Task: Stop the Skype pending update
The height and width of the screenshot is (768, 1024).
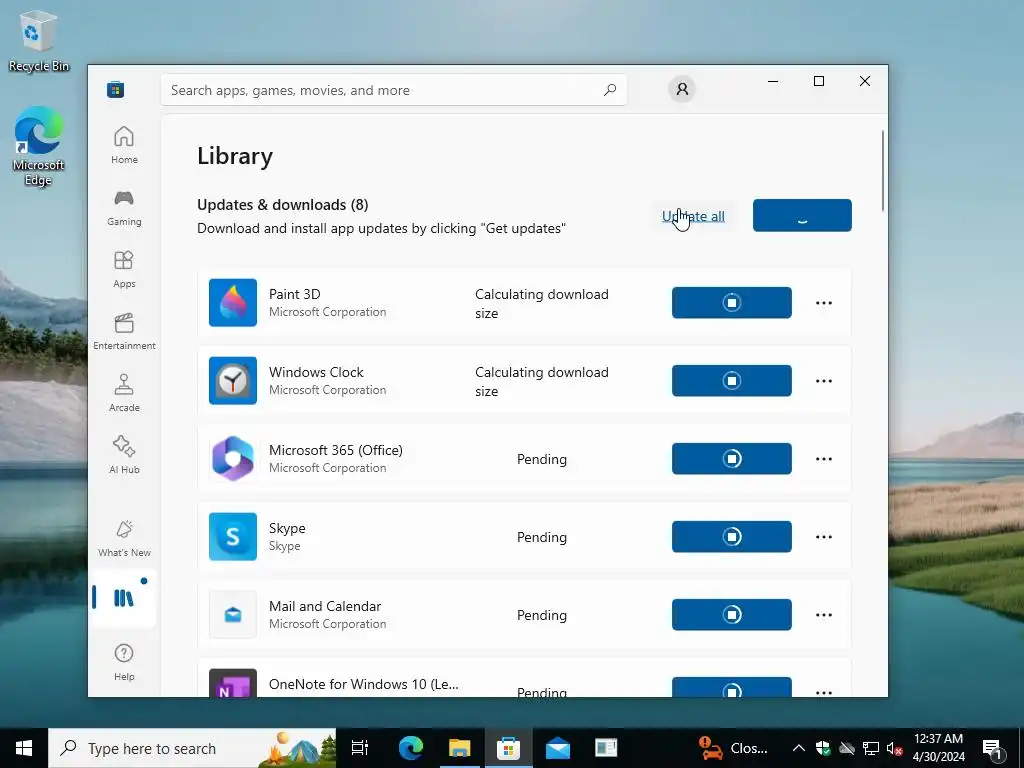Action: pyautogui.click(x=731, y=537)
